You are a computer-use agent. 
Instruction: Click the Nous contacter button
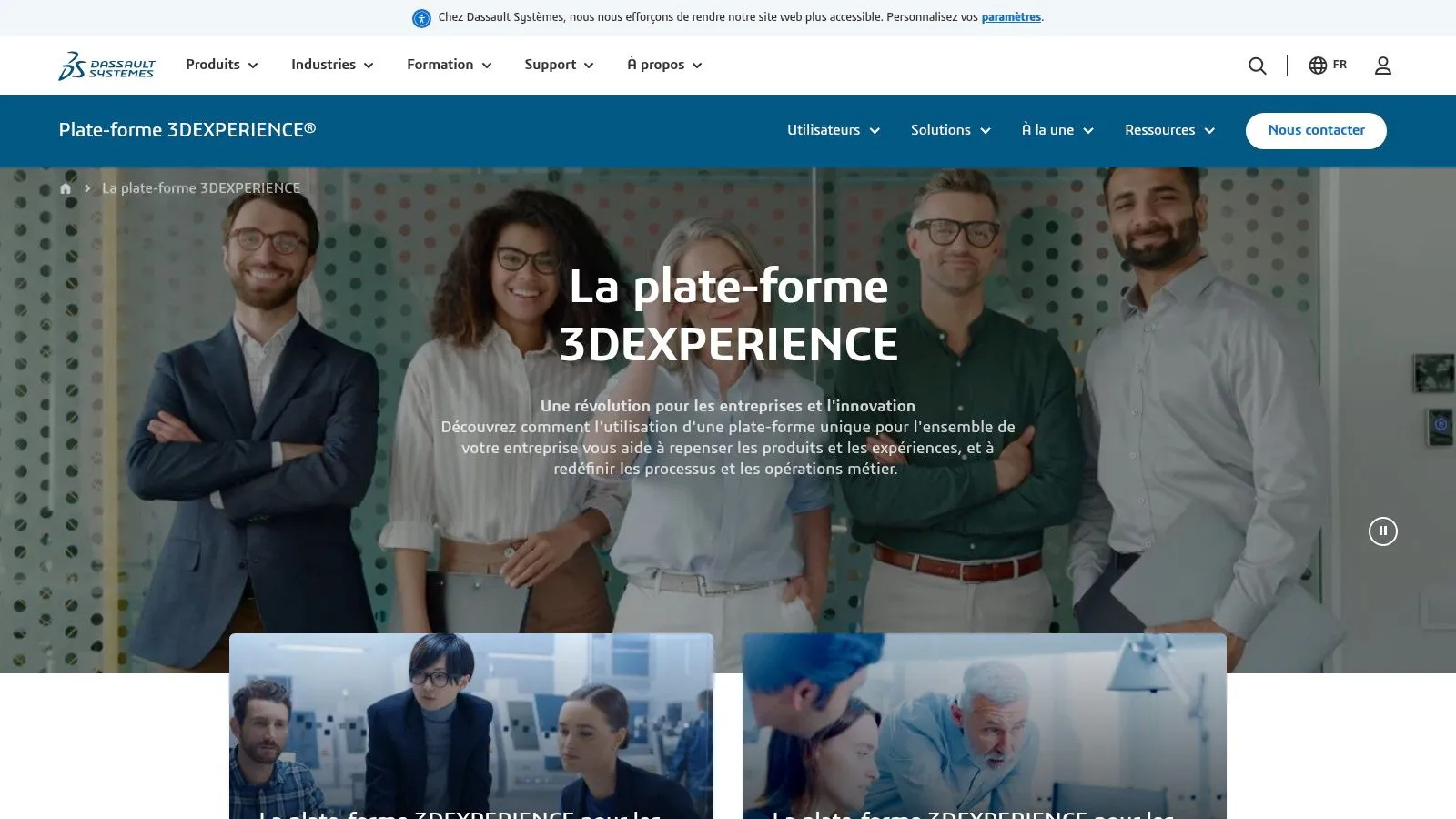click(x=1316, y=130)
